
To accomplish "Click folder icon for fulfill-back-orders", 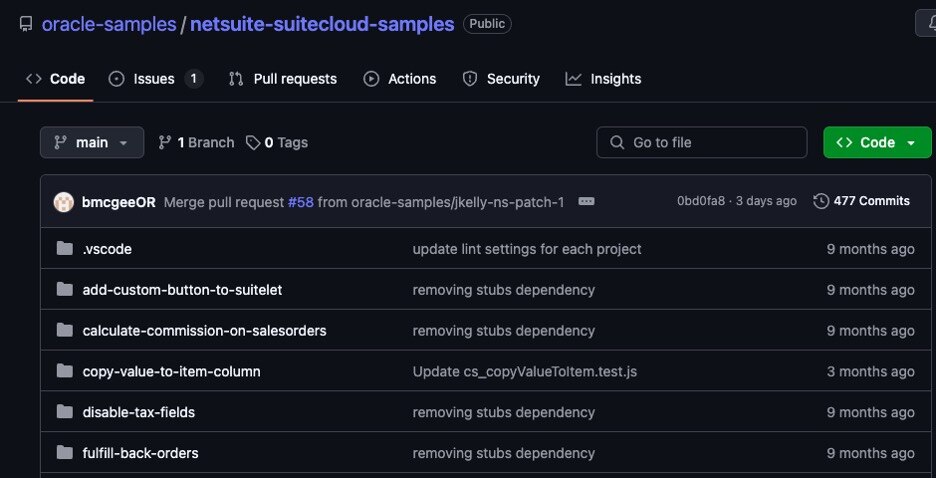I will [64, 453].
